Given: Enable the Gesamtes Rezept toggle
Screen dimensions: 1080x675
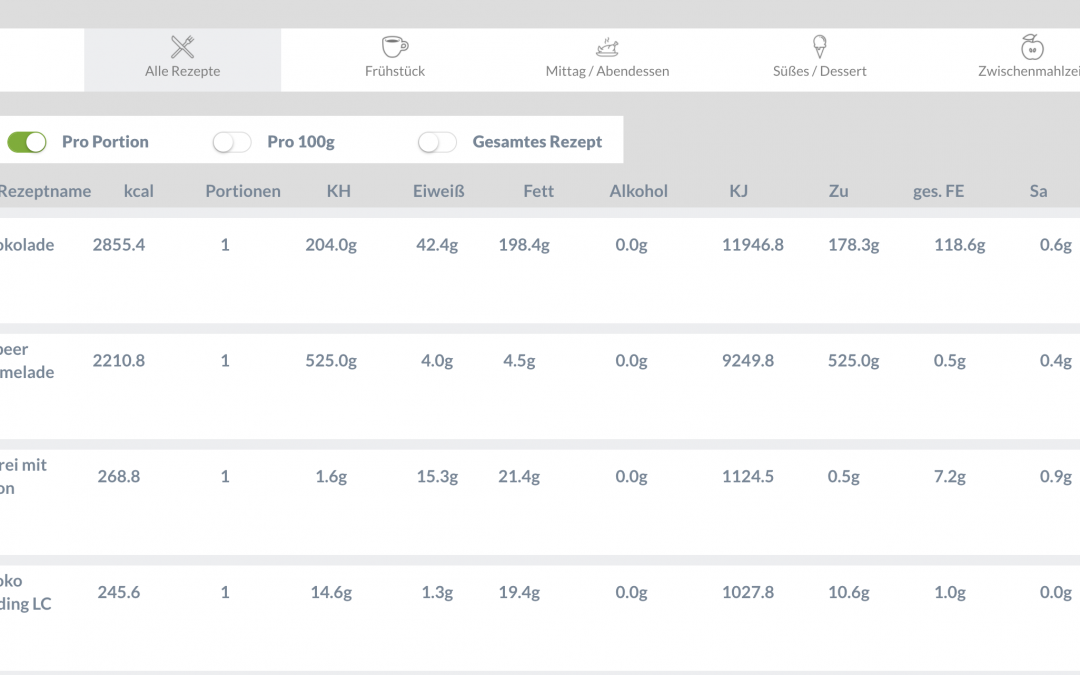Looking at the screenshot, I should 437,142.
